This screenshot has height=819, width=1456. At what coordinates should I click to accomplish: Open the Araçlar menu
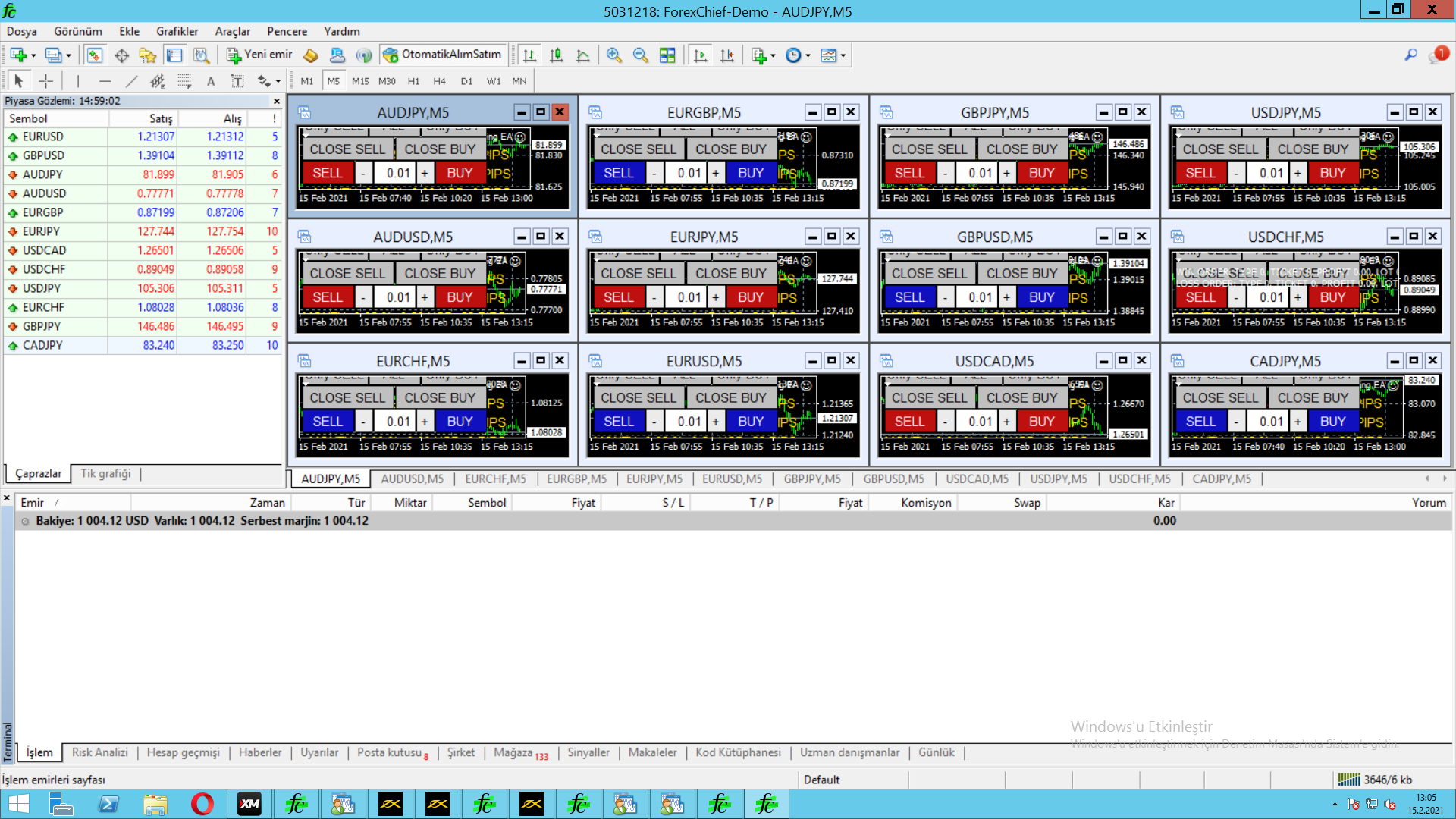coord(232,31)
